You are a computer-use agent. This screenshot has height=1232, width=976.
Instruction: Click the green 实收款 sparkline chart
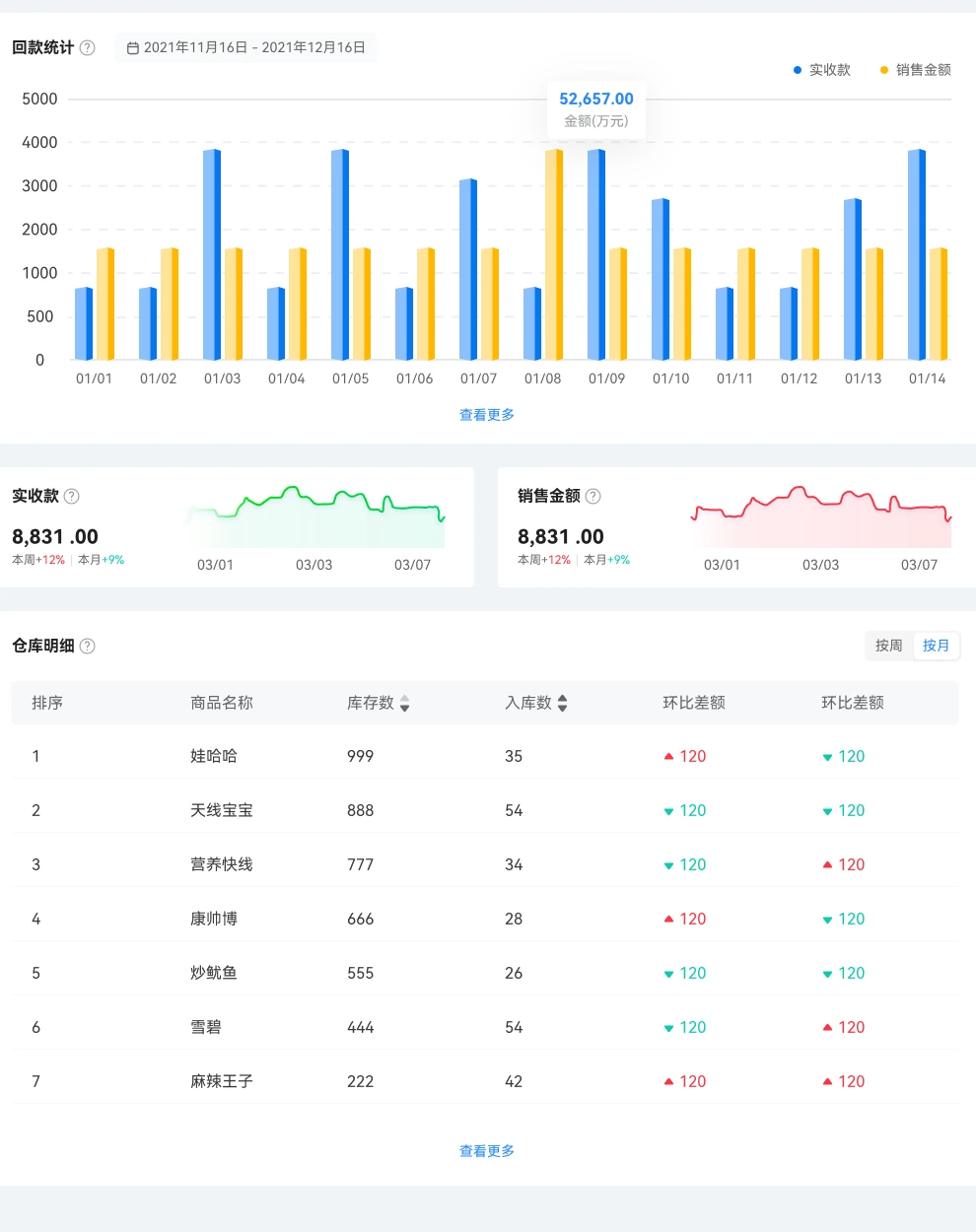click(315, 516)
